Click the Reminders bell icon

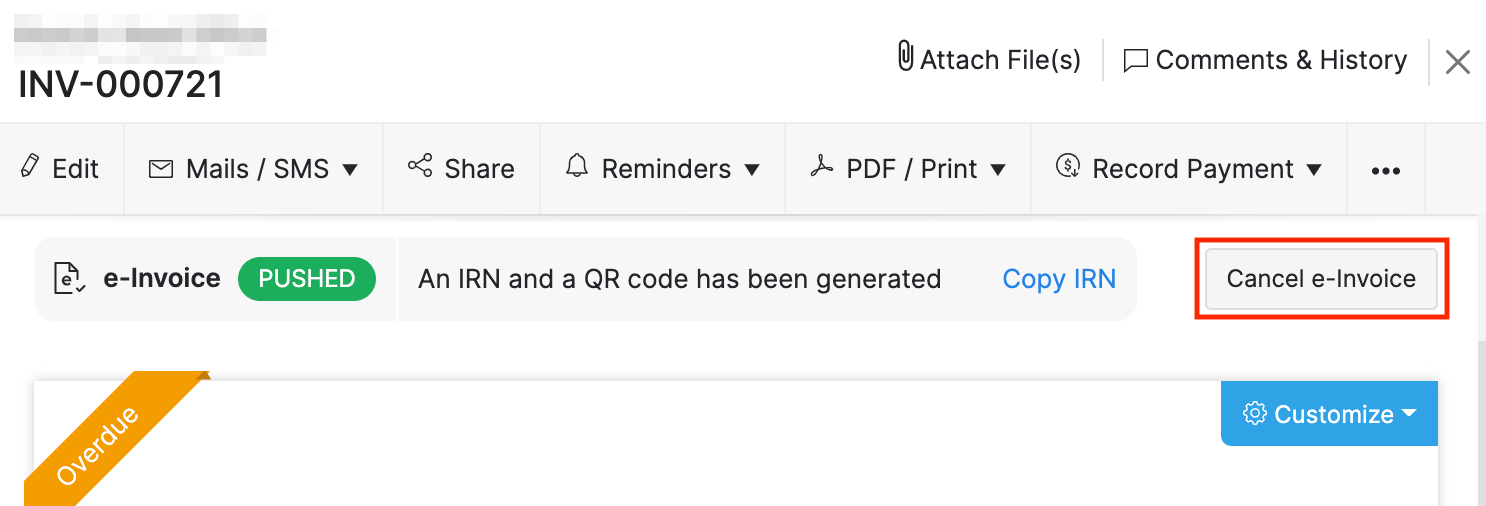577,167
